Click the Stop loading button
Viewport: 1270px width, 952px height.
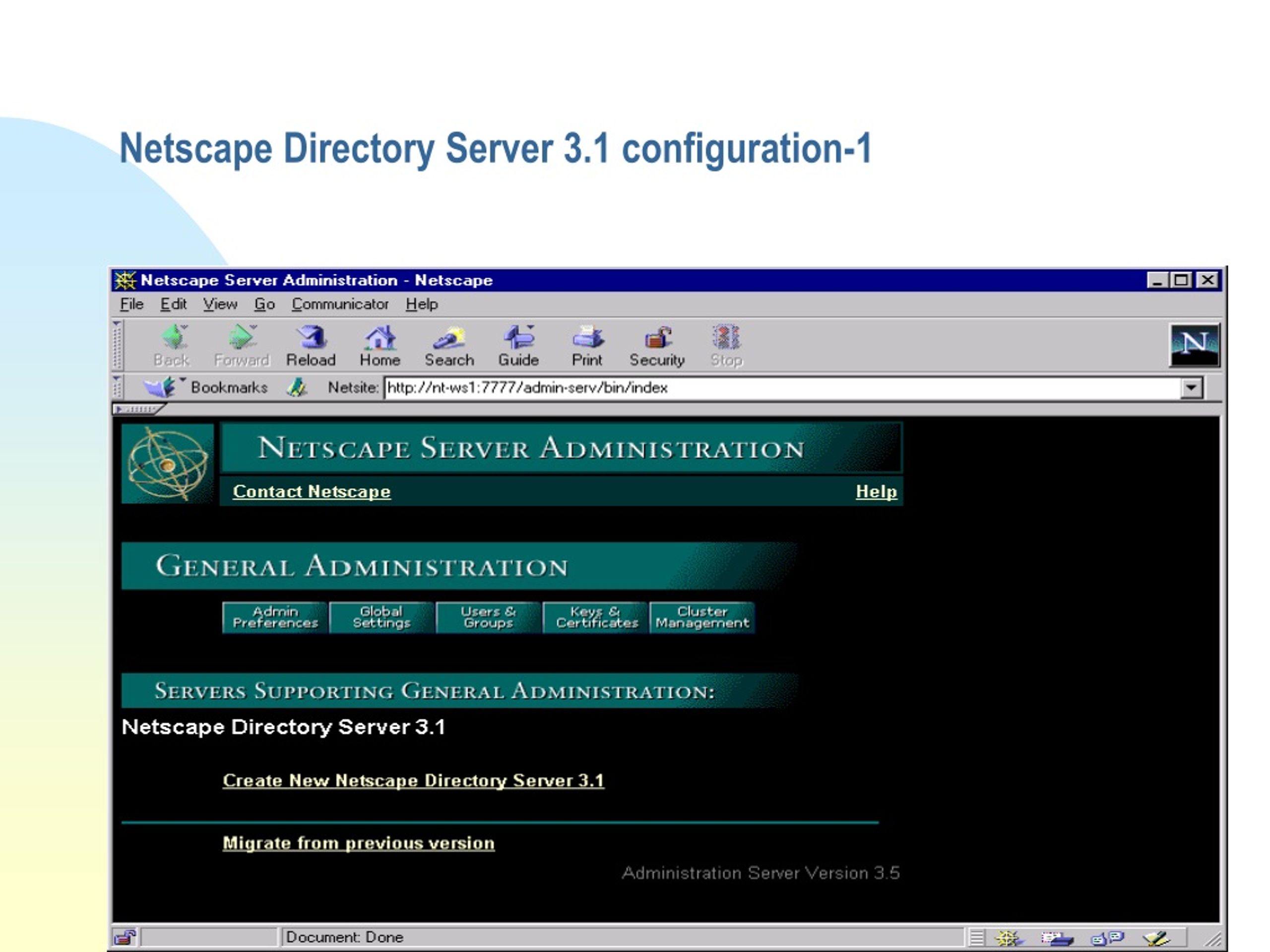point(726,345)
